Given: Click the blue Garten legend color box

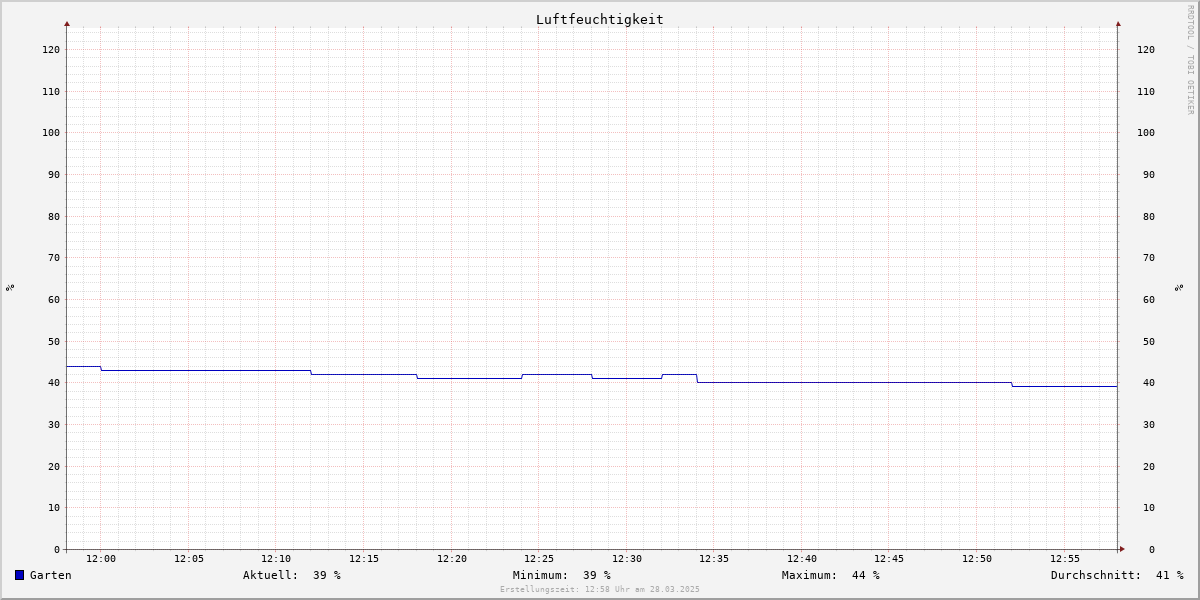Looking at the screenshot, I should [x=19, y=575].
